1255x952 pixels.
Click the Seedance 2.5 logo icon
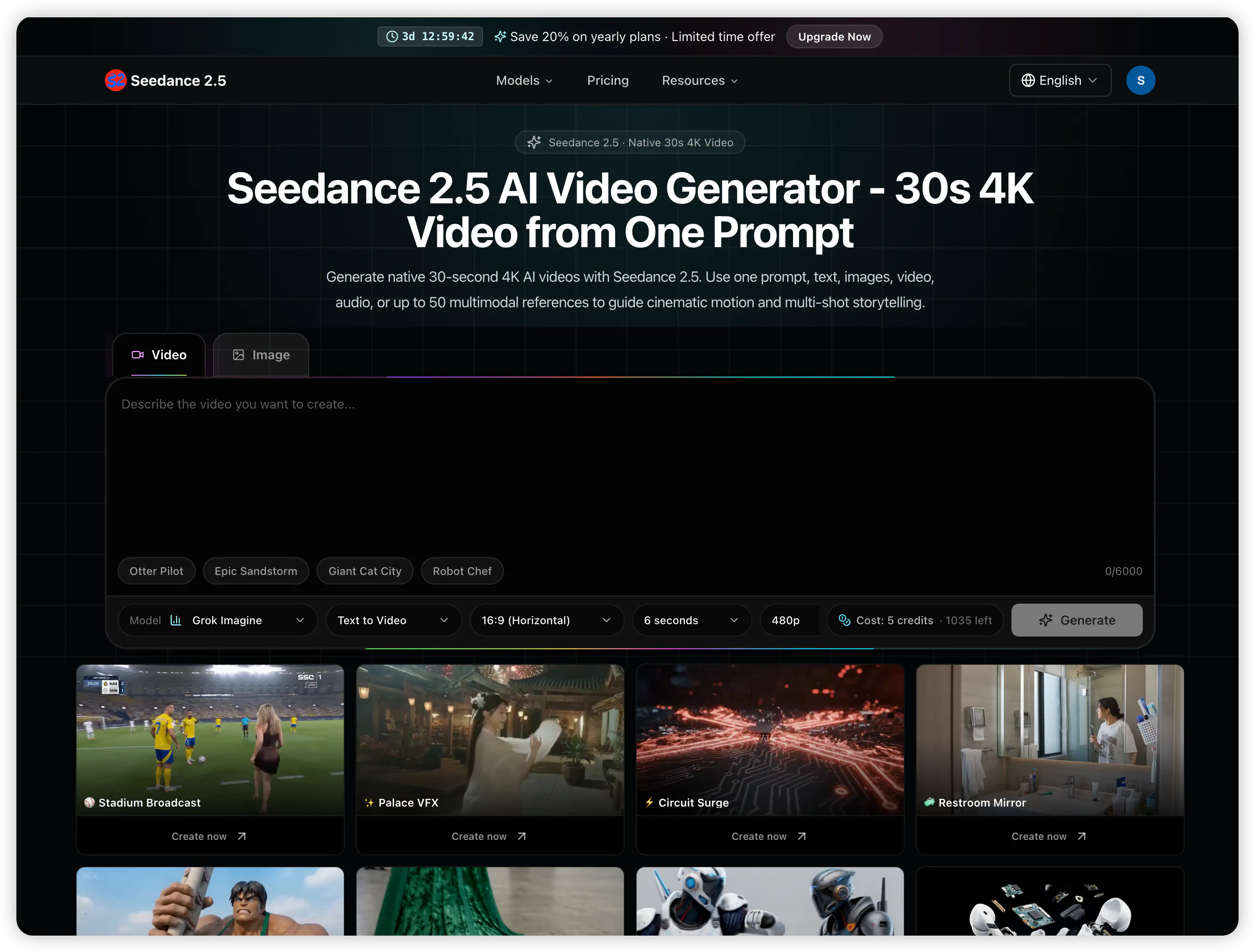(115, 81)
